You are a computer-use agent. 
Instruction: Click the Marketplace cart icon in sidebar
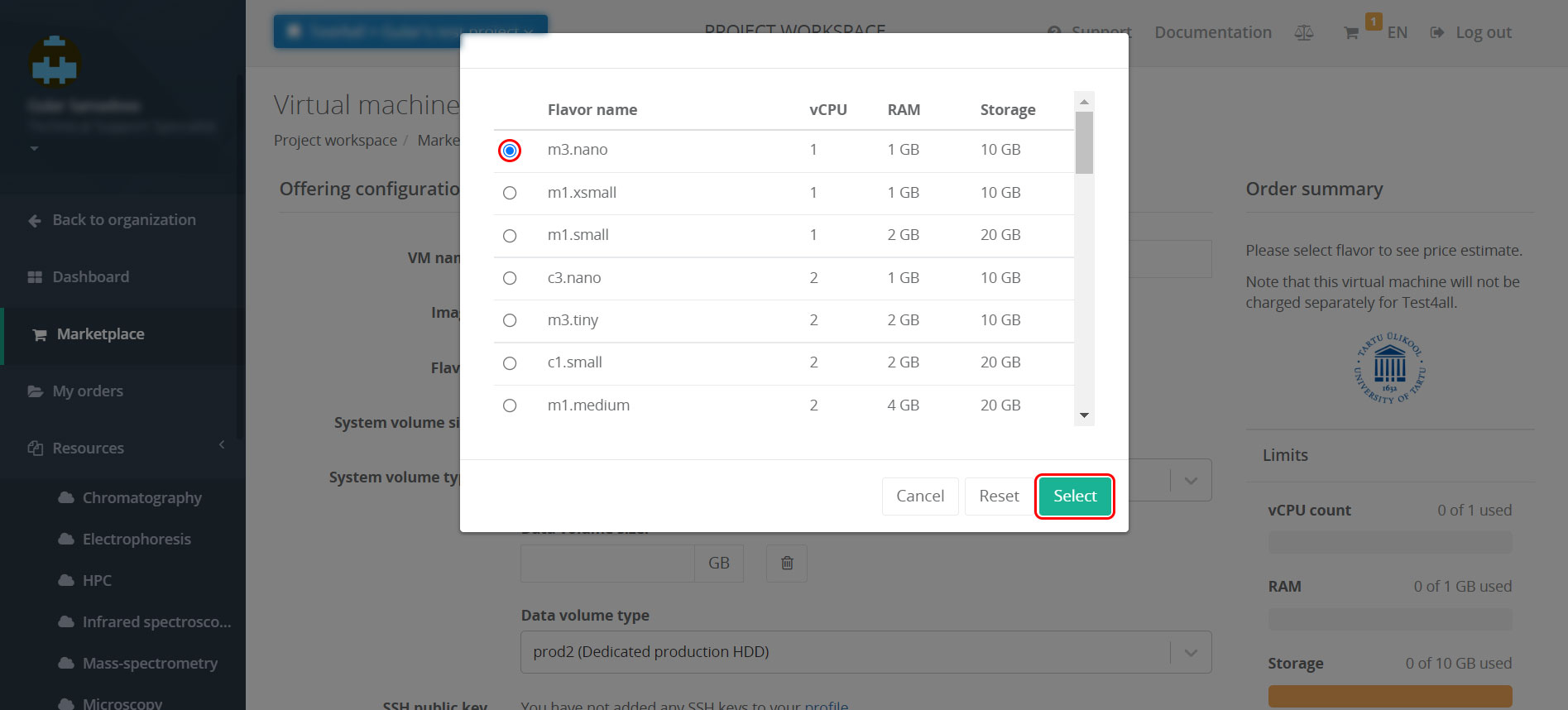(39, 334)
